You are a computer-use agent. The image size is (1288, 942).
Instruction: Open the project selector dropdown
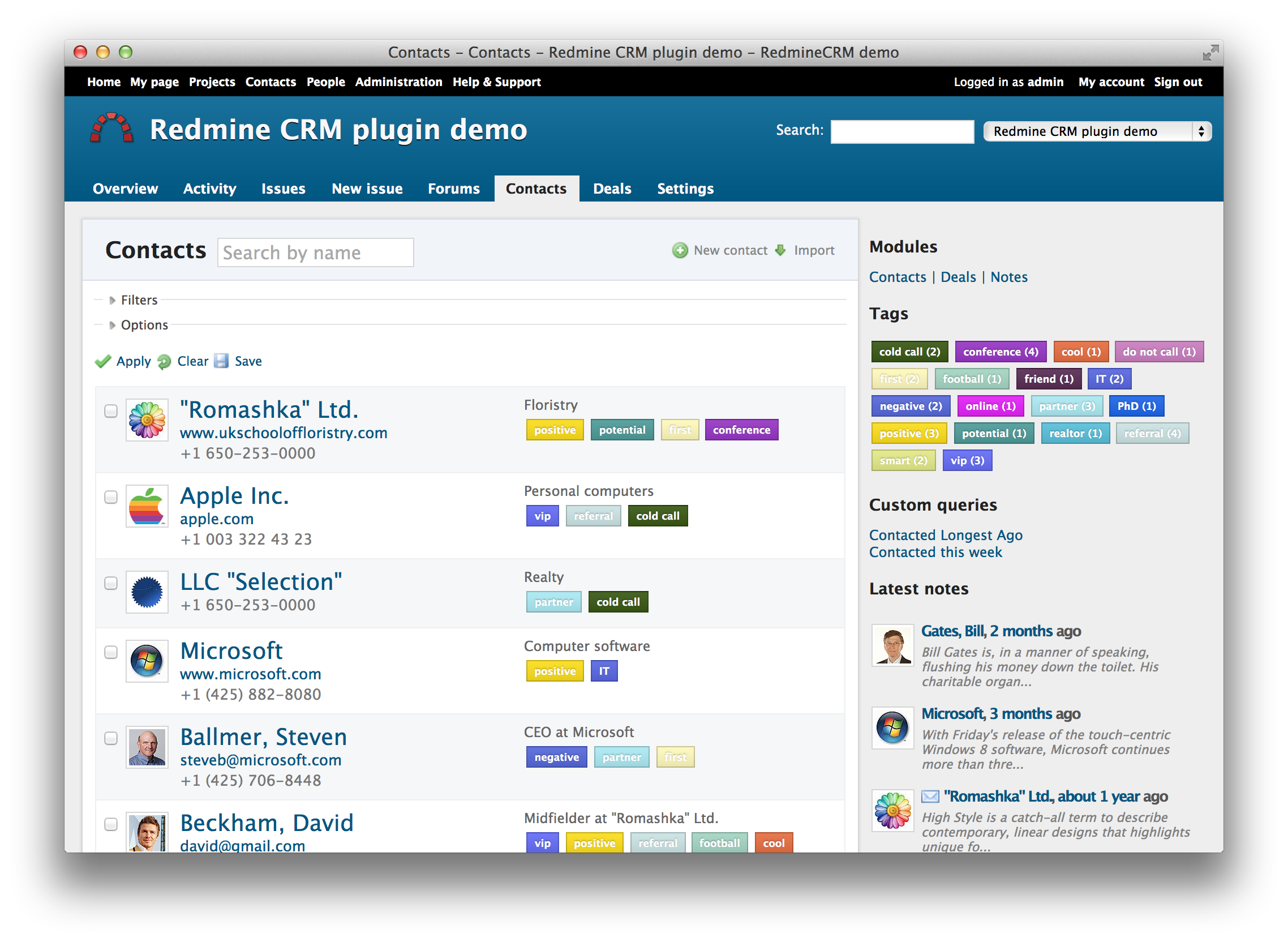point(1097,132)
